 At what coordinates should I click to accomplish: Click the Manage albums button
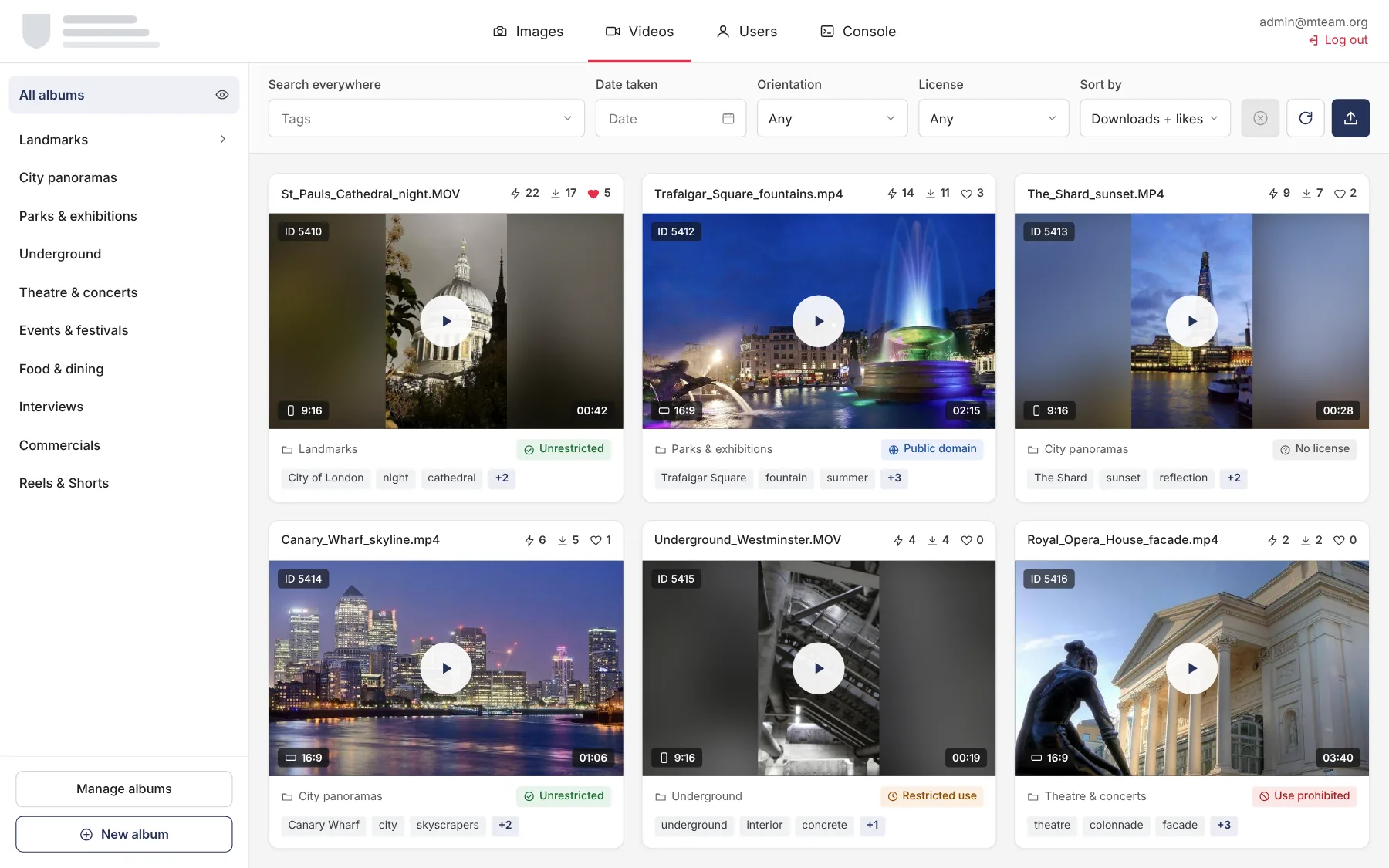[x=124, y=789]
